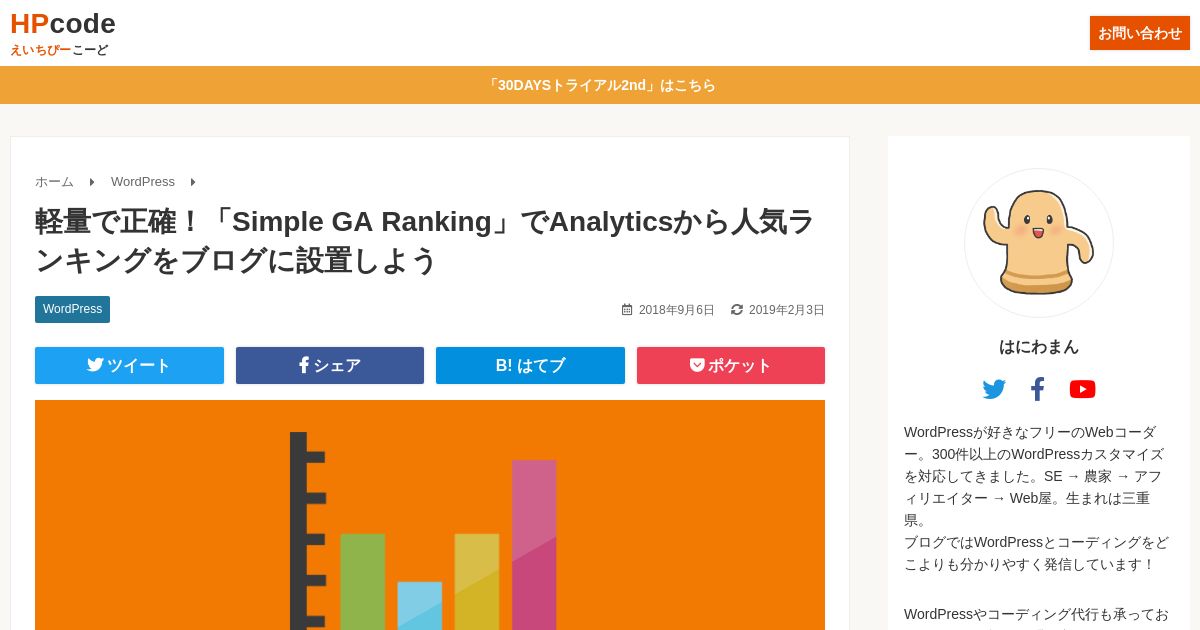
Task: Open the Facebook profile icon in sidebar
Action: [1038, 389]
